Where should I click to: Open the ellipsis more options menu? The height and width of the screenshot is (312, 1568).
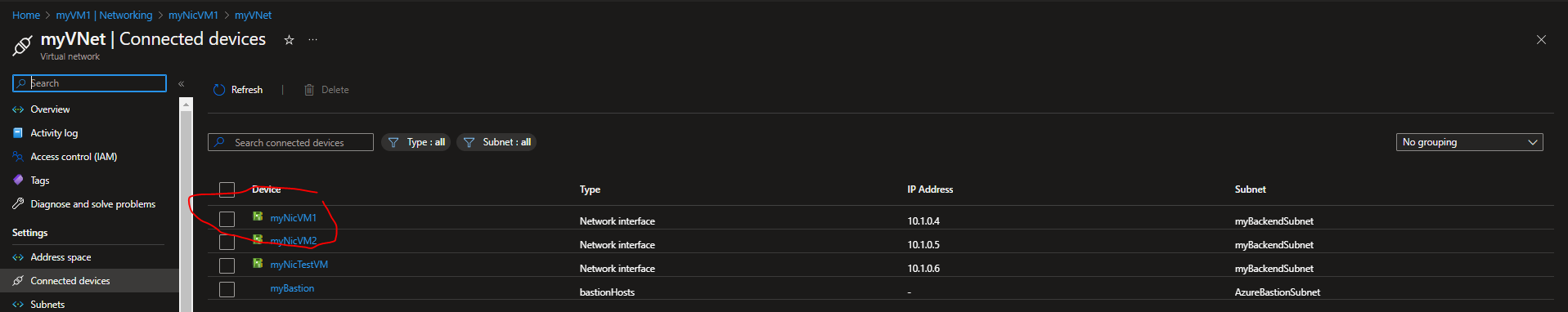pos(312,40)
